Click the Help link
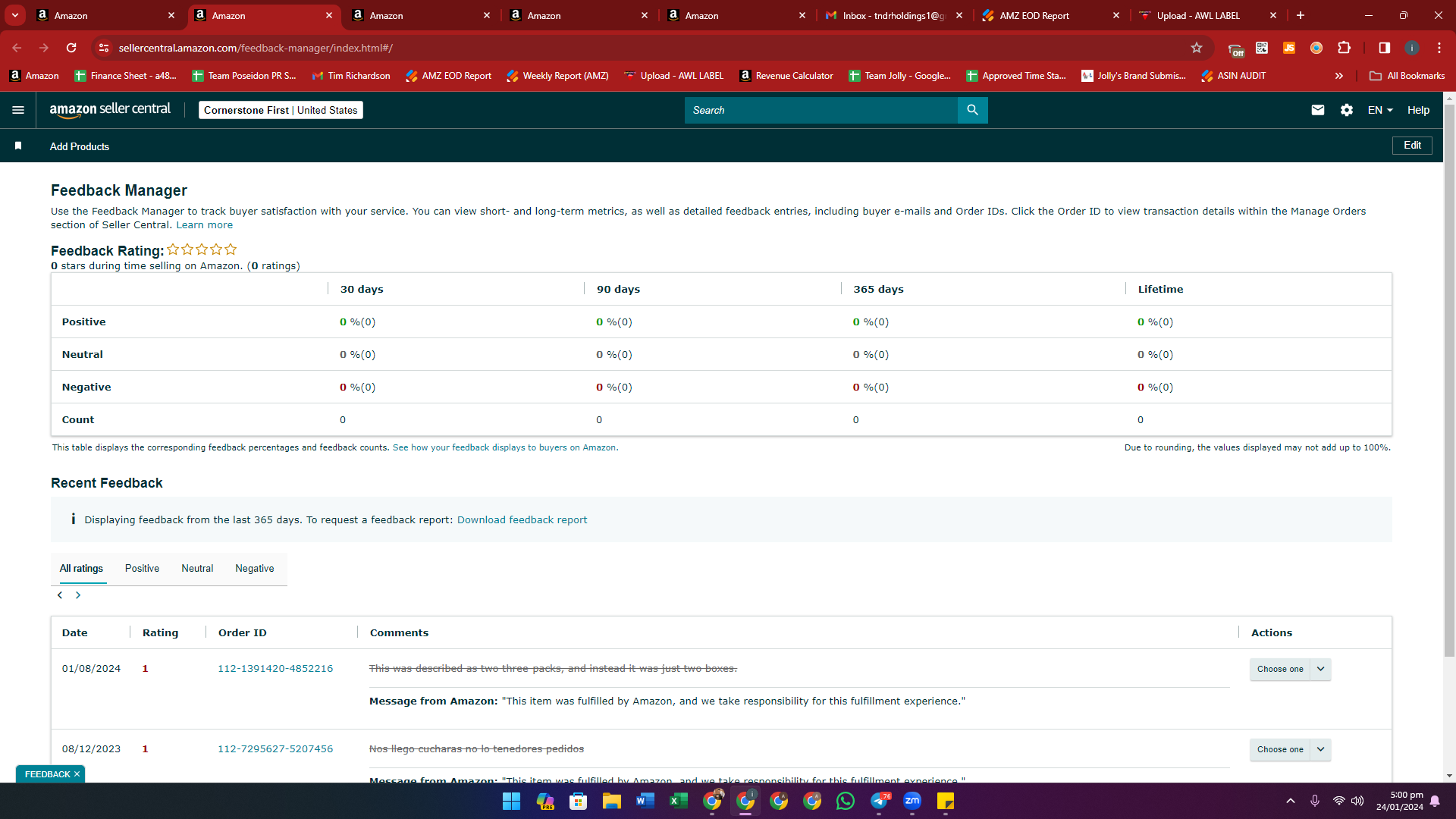Screen dimensions: 1456x819 [1418, 110]
